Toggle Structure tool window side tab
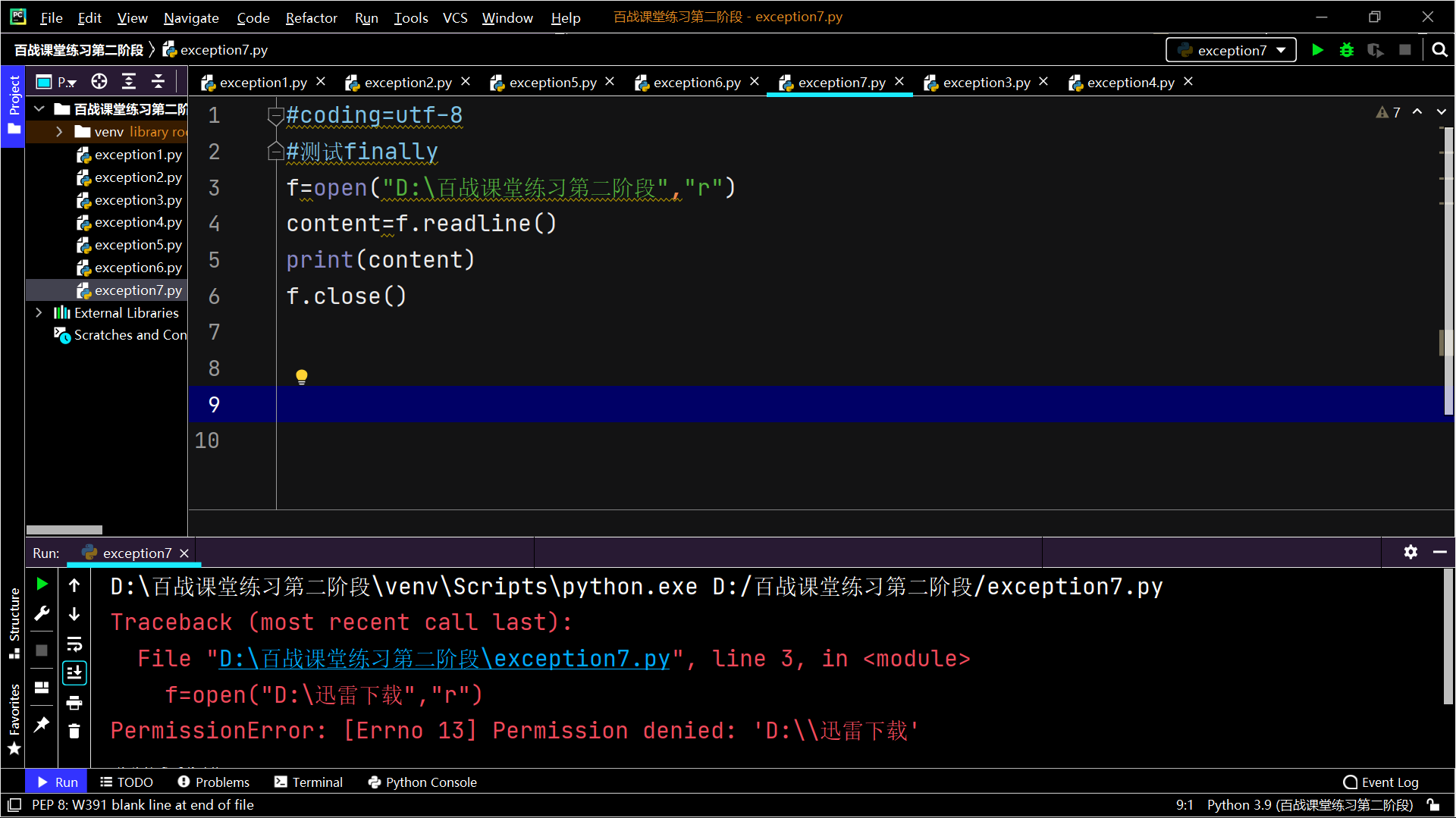Image resolution: width=1456 pixels, height=818 pixels. pyautogui.click(x=13, y=622)
